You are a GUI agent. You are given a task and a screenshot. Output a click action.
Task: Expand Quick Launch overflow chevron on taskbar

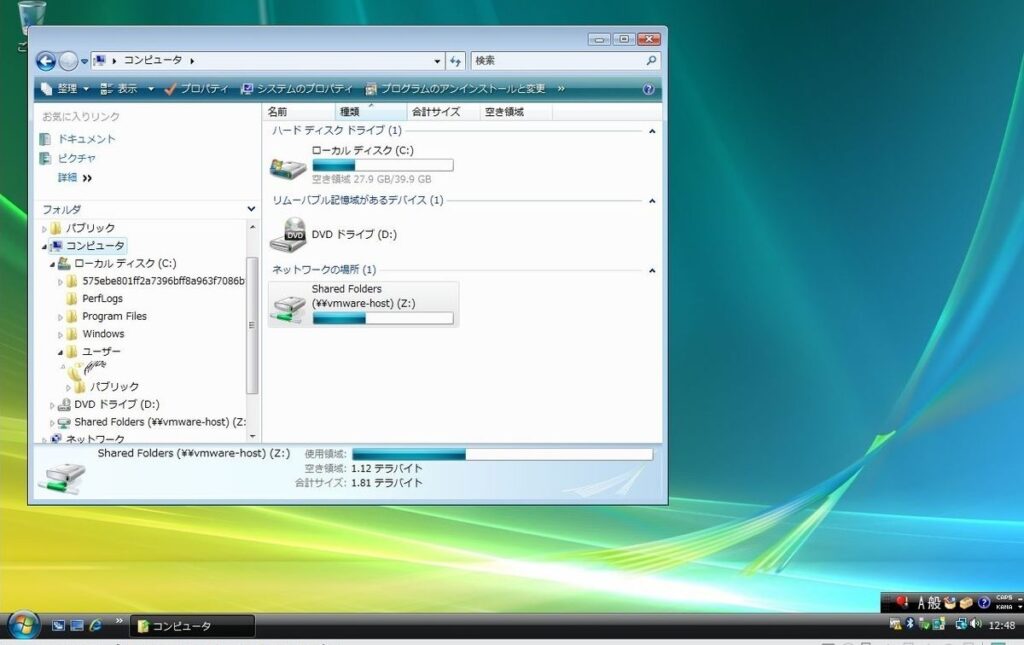(119, 620)
